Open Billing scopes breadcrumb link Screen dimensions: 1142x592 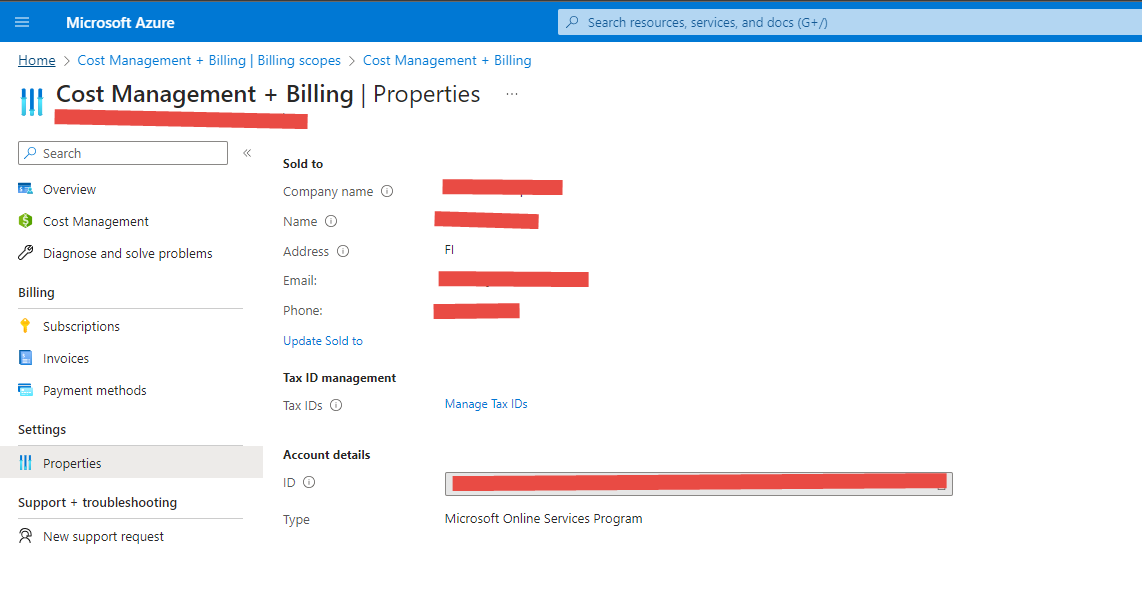pos(209,60)
